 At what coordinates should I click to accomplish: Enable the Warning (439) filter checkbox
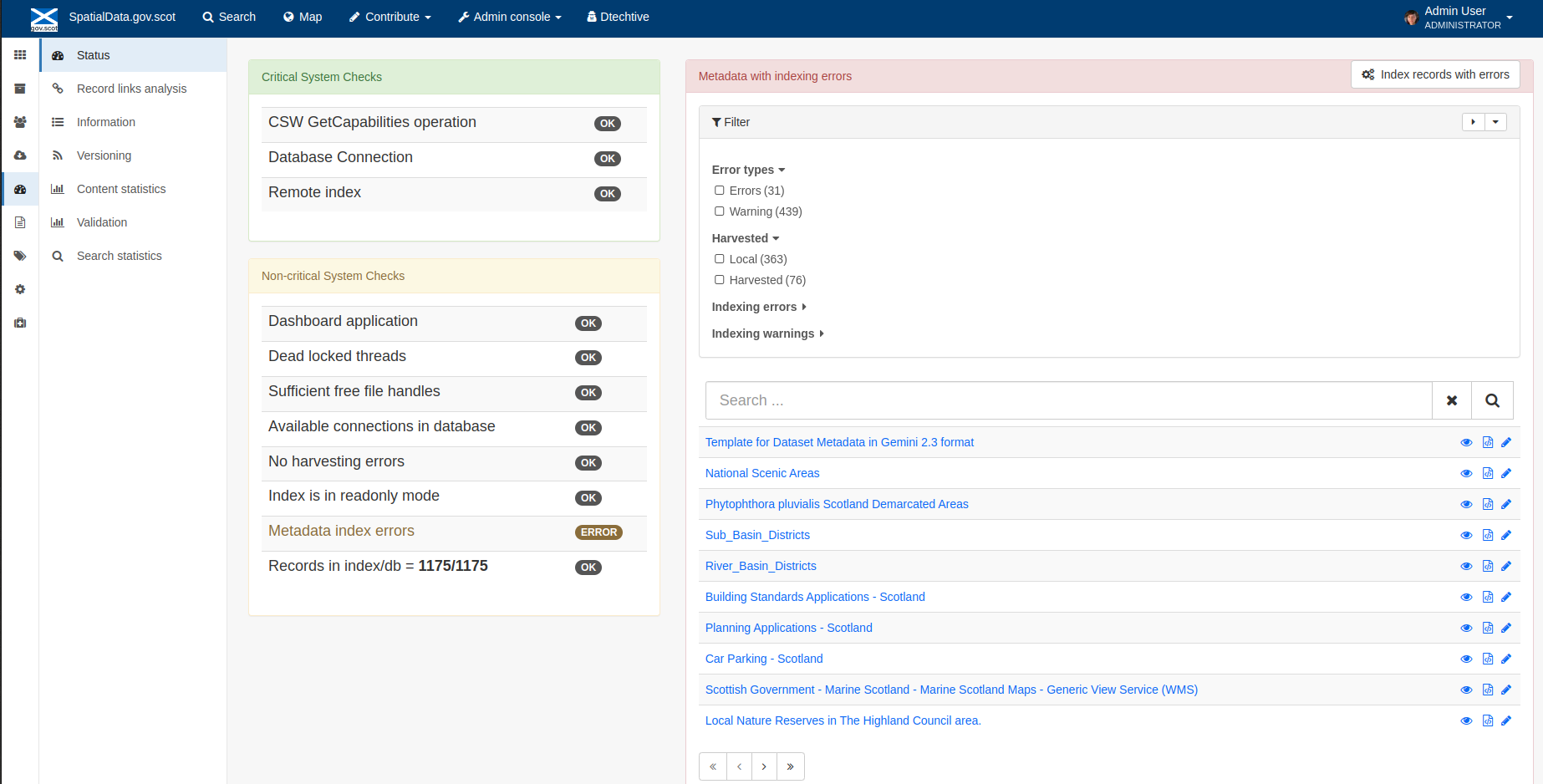pyautogui.click(x=720, y=211)
